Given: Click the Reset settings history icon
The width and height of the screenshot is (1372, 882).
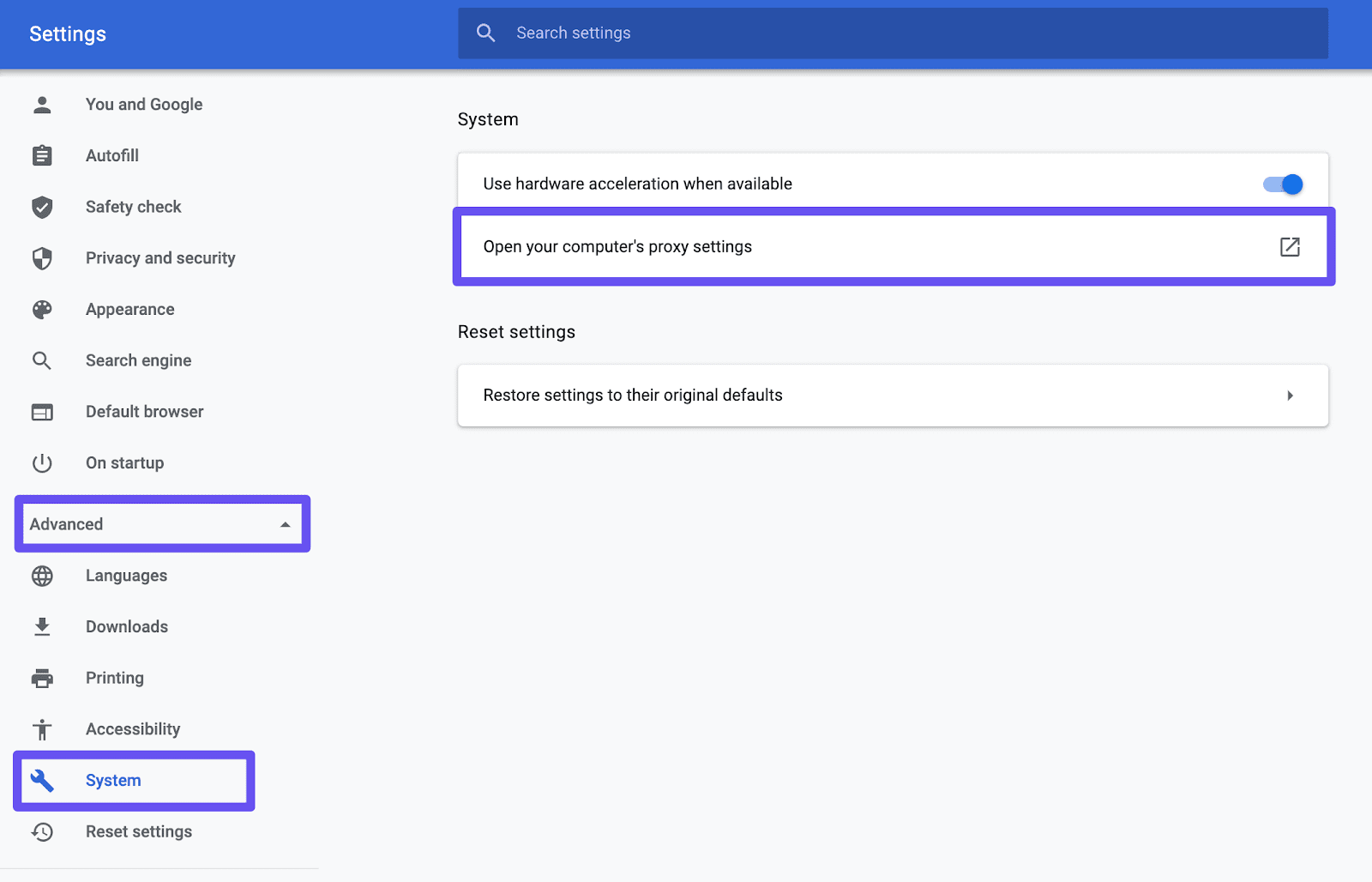Looking at the screenshot, I should coord(41,831).
